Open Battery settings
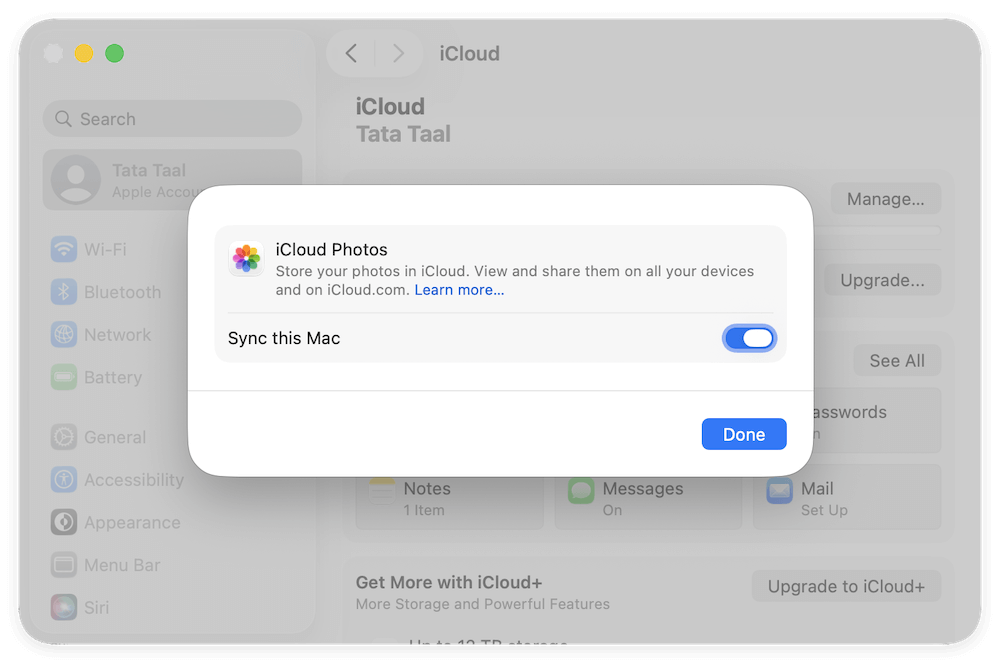1000x663 pixels. point(112,377)
